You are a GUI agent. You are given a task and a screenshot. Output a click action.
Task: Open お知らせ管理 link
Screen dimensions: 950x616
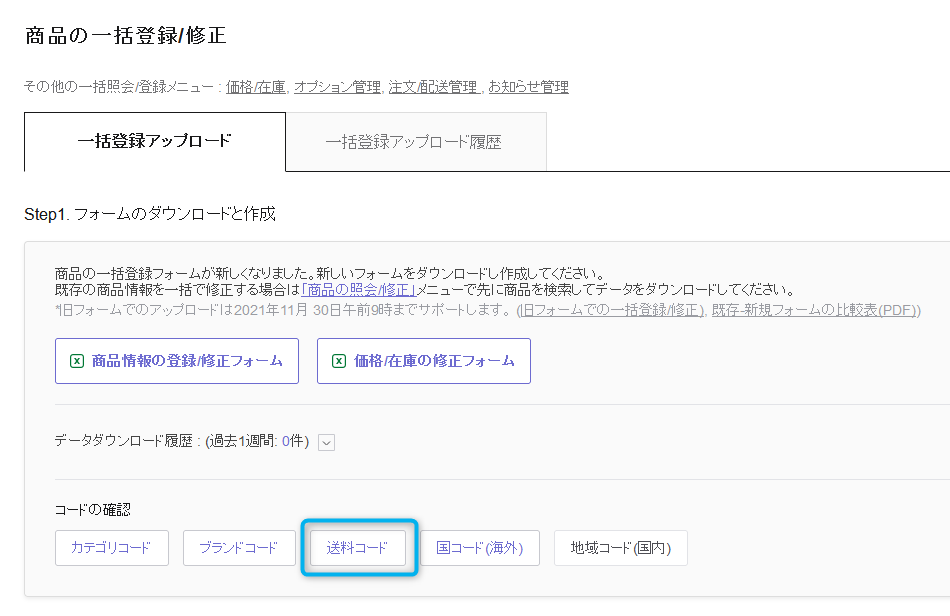click(x=528, y=87)
